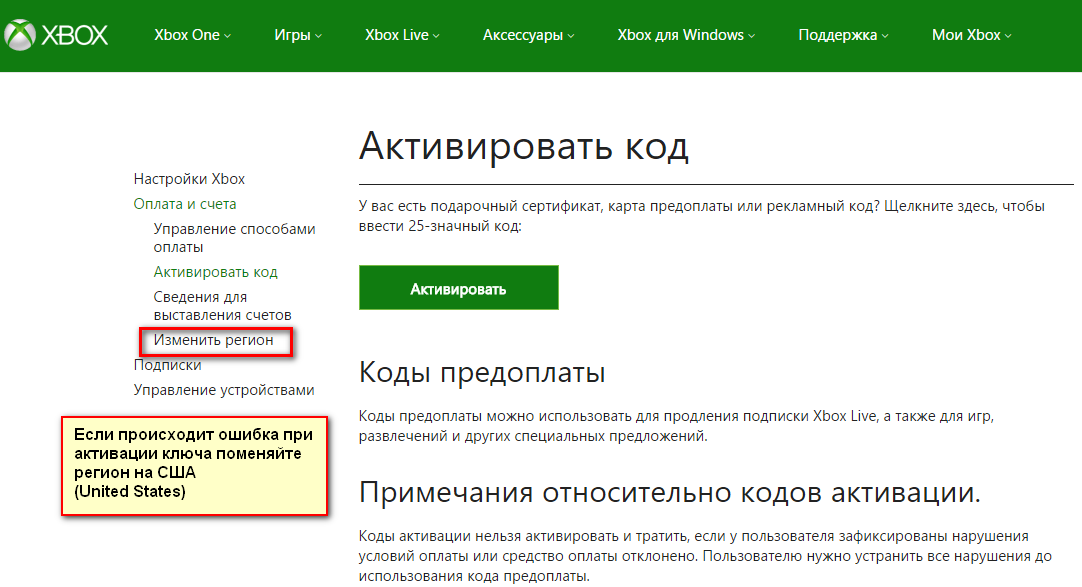
Task: Click the green Активировать button
Action: pyautogui.click(x=458, y=288)
